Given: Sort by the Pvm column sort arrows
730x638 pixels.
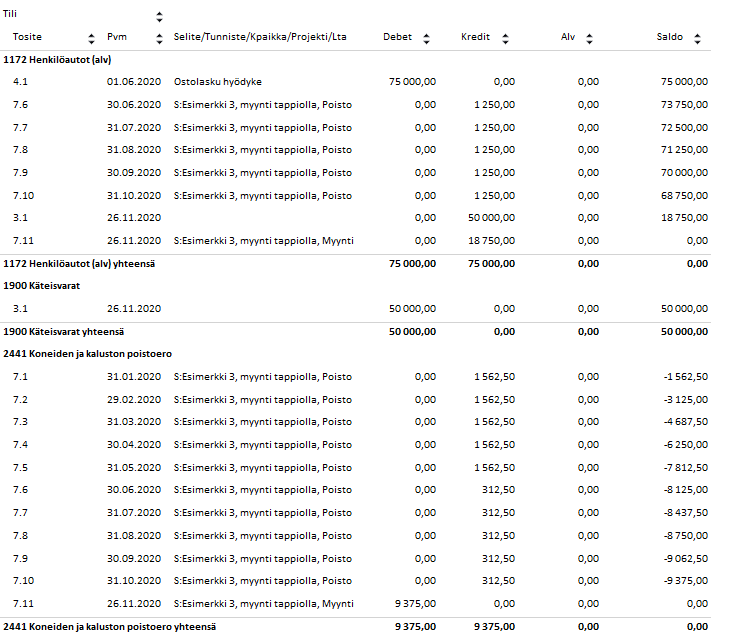Looking at the screenshot, I should (159, 39).
